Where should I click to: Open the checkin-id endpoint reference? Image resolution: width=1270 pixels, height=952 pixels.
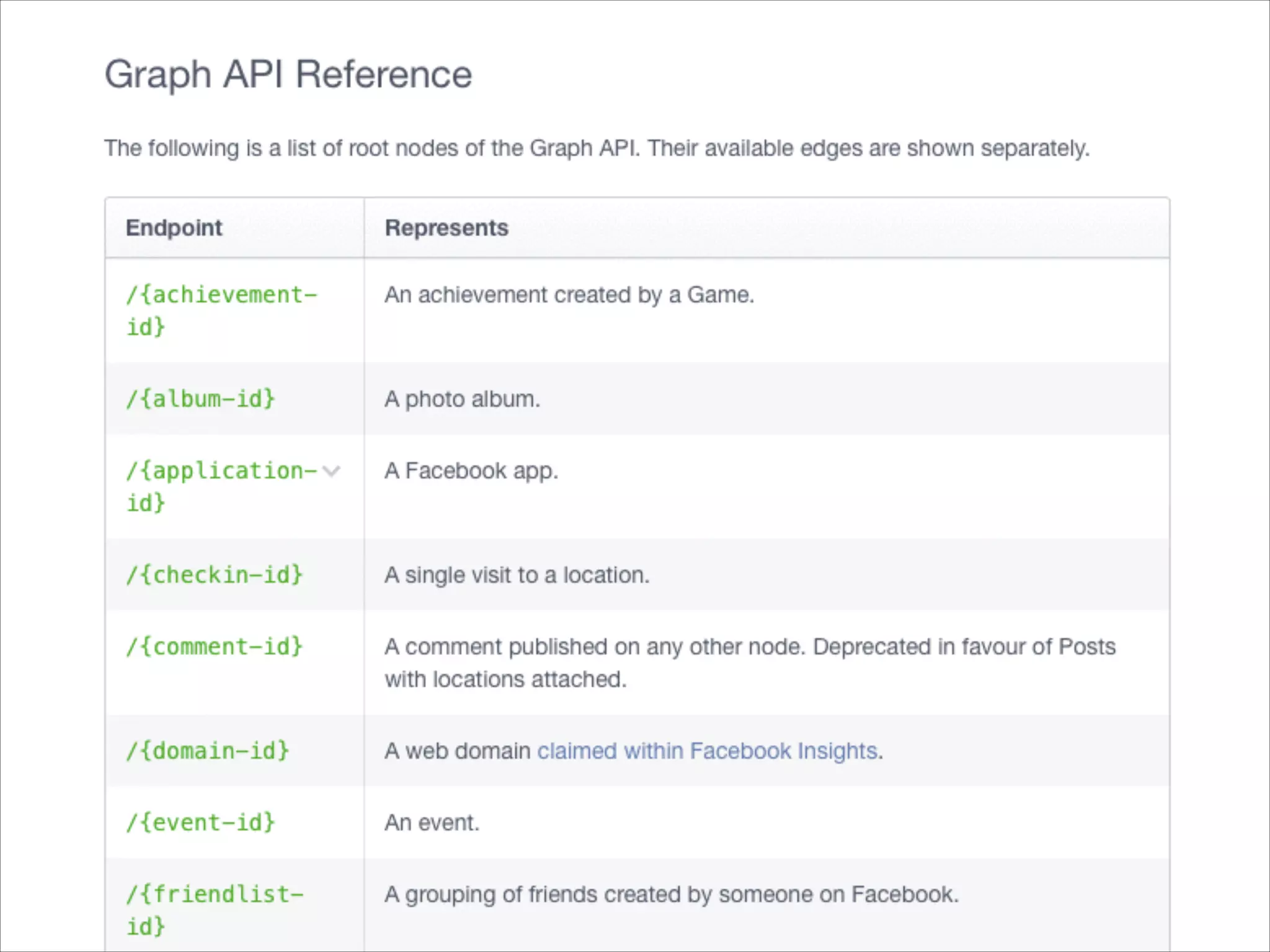[214, 575]
